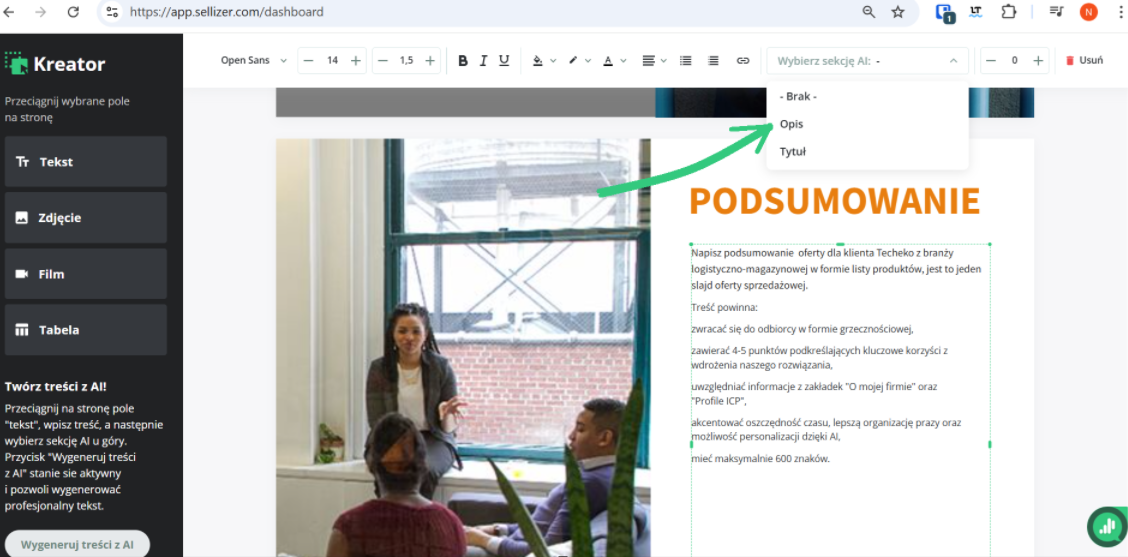Open the Open Sans font dropdown
Screen dimensions: 1128x557
tap(253, 61)
